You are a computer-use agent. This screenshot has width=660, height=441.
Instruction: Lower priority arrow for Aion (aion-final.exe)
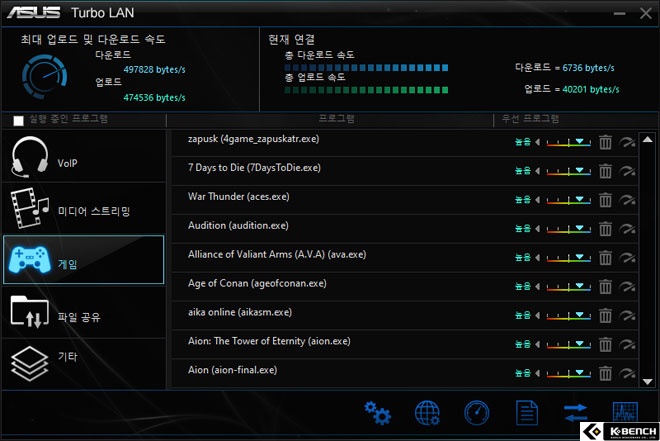point(538,373)
